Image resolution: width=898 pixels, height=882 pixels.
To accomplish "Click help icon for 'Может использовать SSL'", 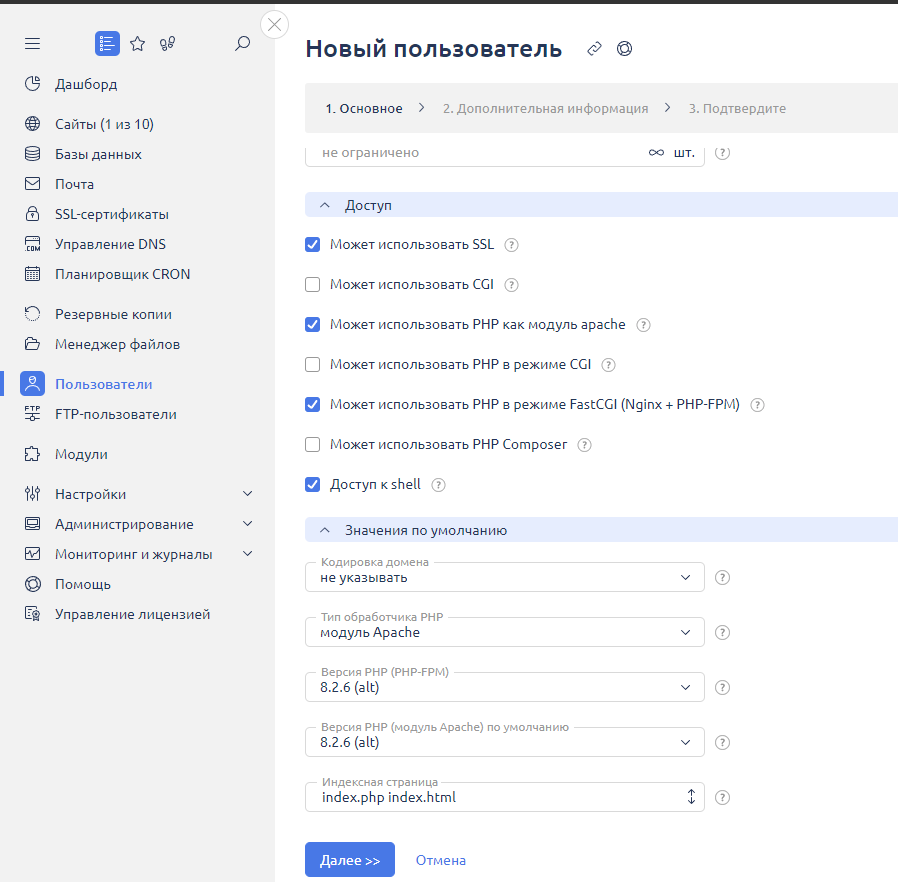I will click(511, 245).
